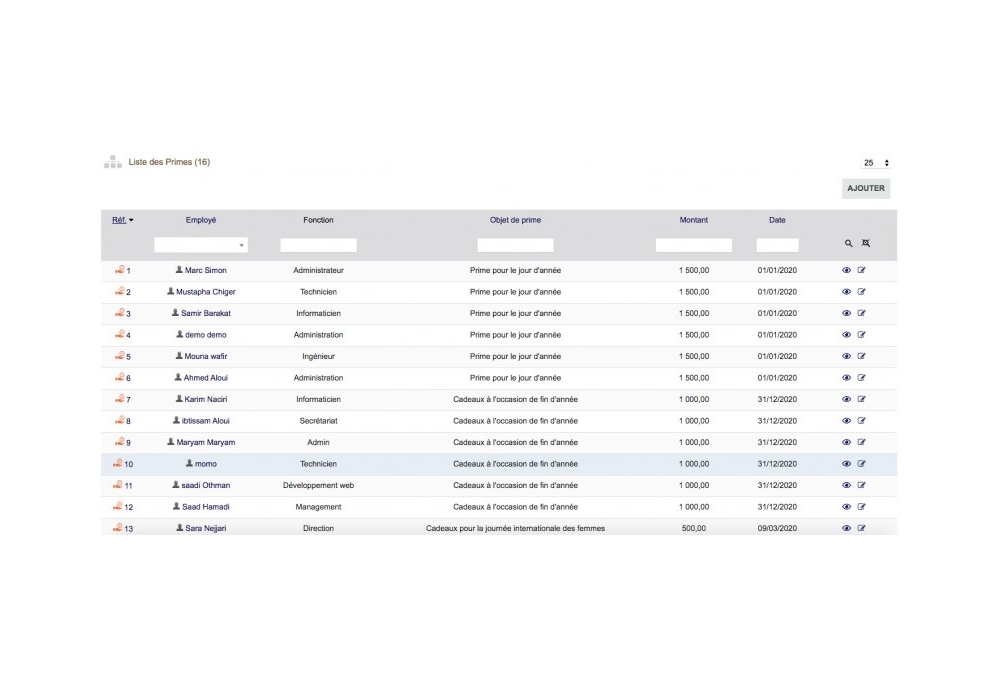Screen dimensions: 1000x679
Task: Click inside the Date filter field
Action: point(777,244)
